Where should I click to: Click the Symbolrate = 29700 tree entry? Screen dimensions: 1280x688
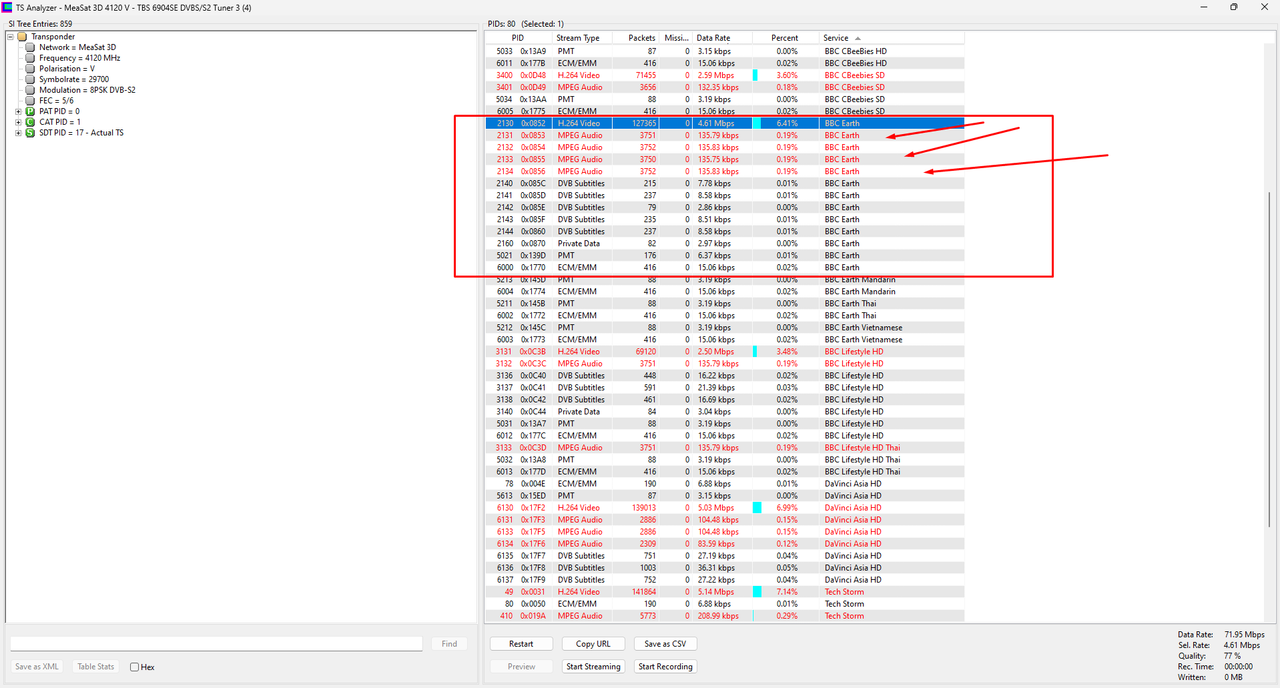point(74,79)
